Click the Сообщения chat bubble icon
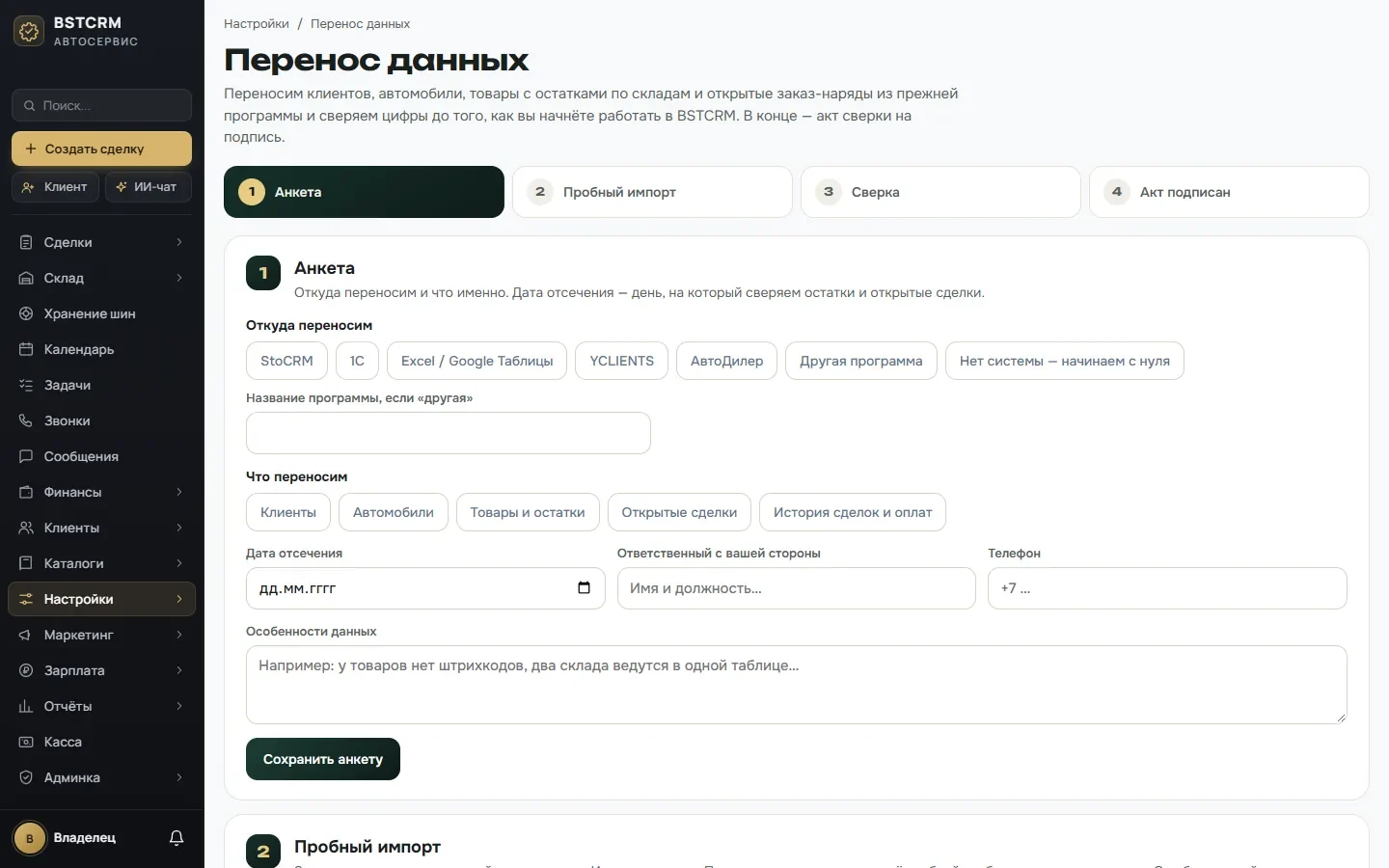This screenshot has width=1389, height=868. 26,456
